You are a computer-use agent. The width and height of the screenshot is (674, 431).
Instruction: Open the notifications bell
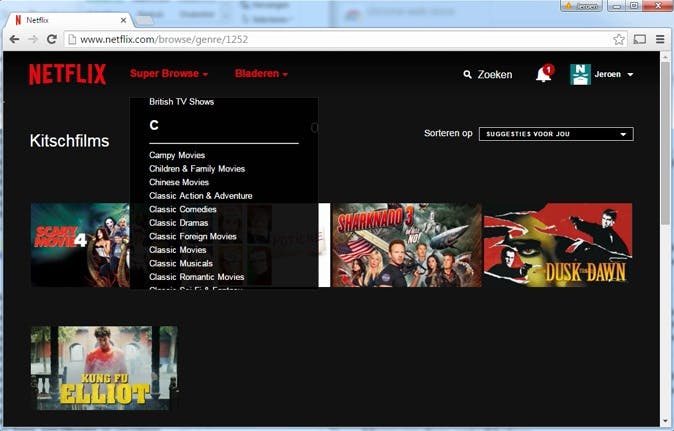544,74
